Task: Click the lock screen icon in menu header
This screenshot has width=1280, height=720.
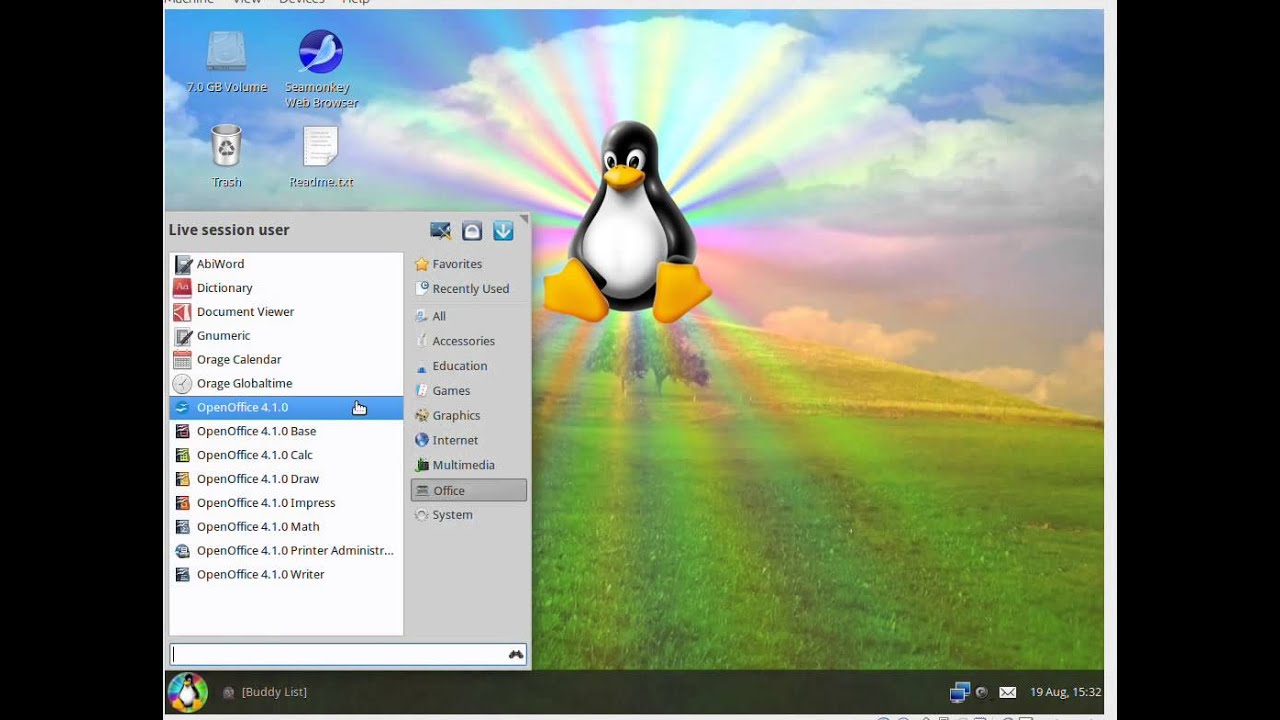Action: 472,231
